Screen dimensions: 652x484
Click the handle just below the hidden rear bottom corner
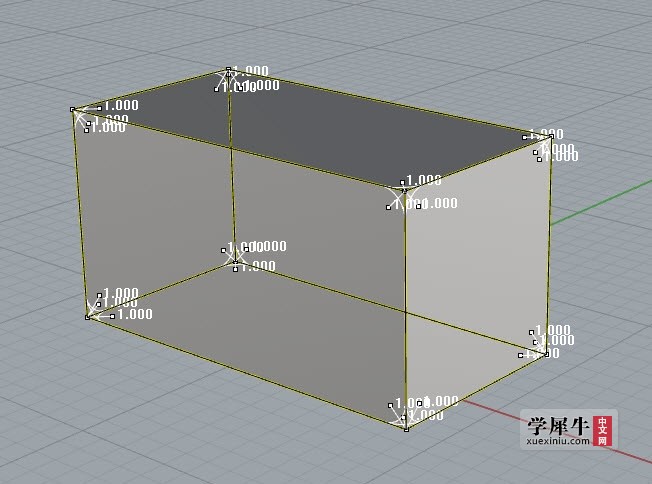coord(236,269)
